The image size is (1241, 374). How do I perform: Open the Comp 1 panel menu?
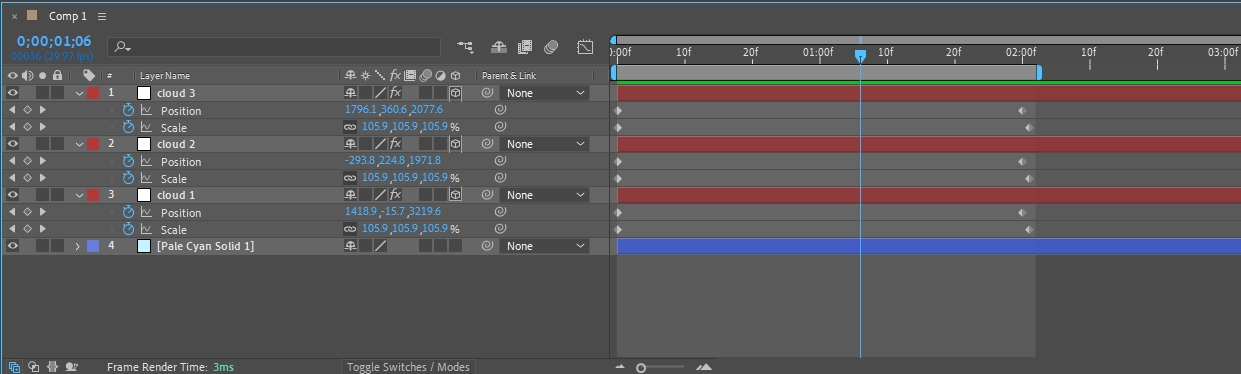click(103, 17)
